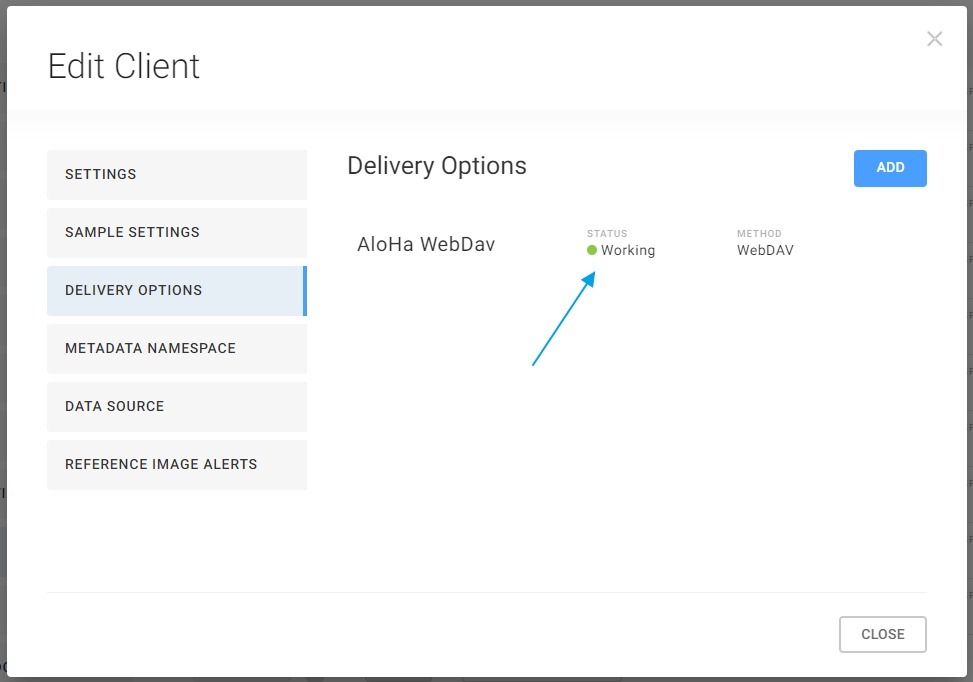Click the Delivery Options heading

(x=437, y=166)
